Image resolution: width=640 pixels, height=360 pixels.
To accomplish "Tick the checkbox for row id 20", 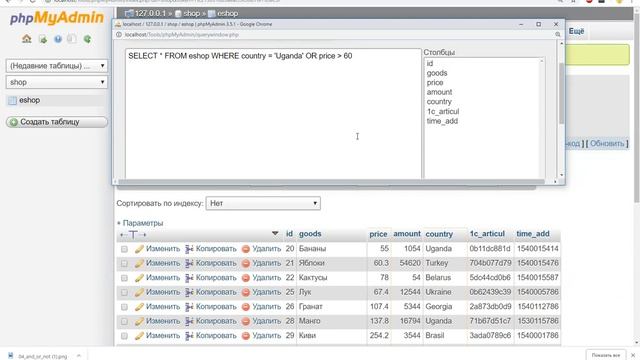I will 124,249.
